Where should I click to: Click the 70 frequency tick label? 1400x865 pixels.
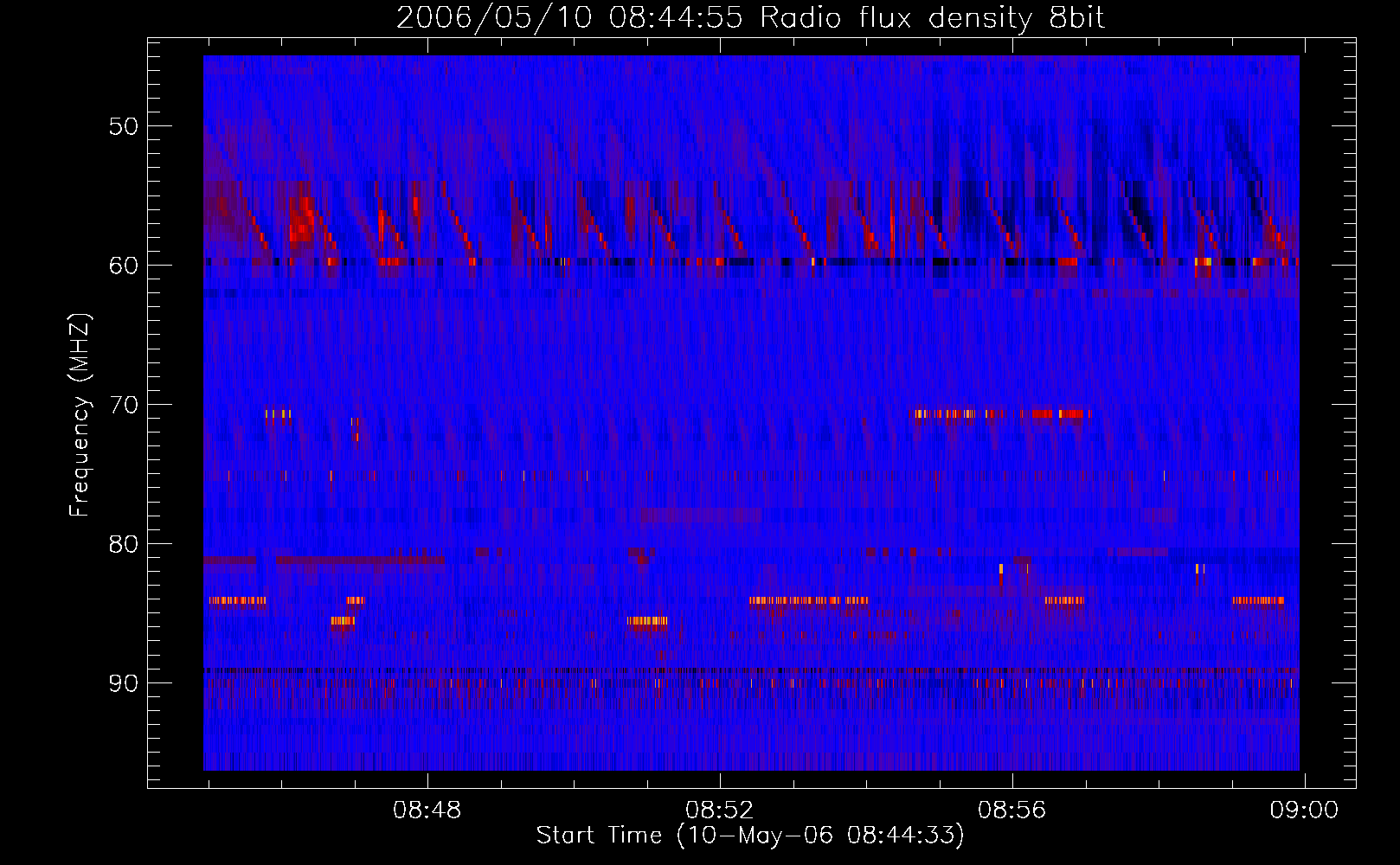coord(123,405)
